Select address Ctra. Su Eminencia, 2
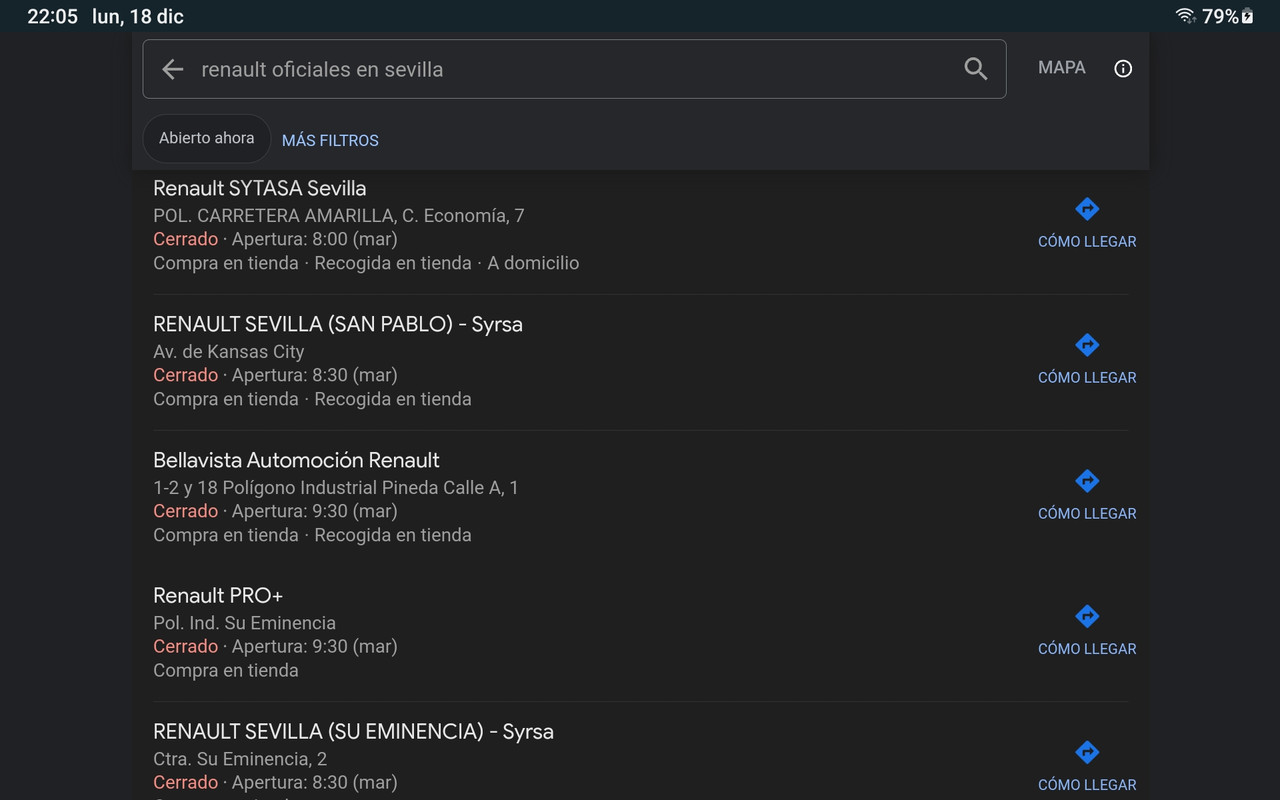 tap(240, 759)
